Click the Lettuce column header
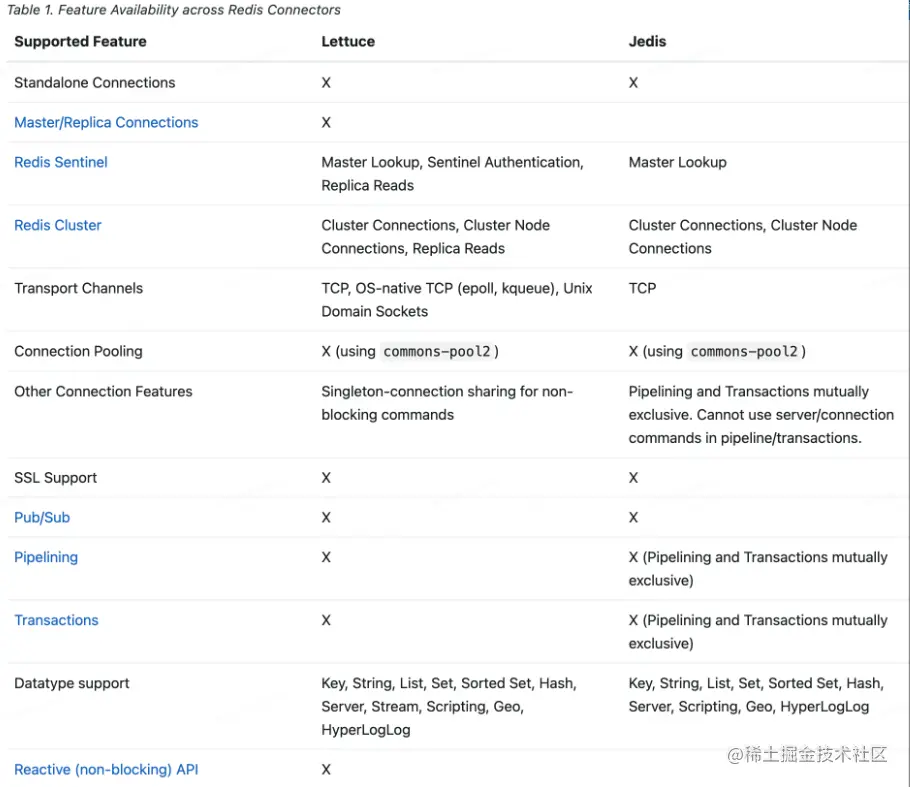The width and height of the screenshot is (910, 787). (348, 41)
